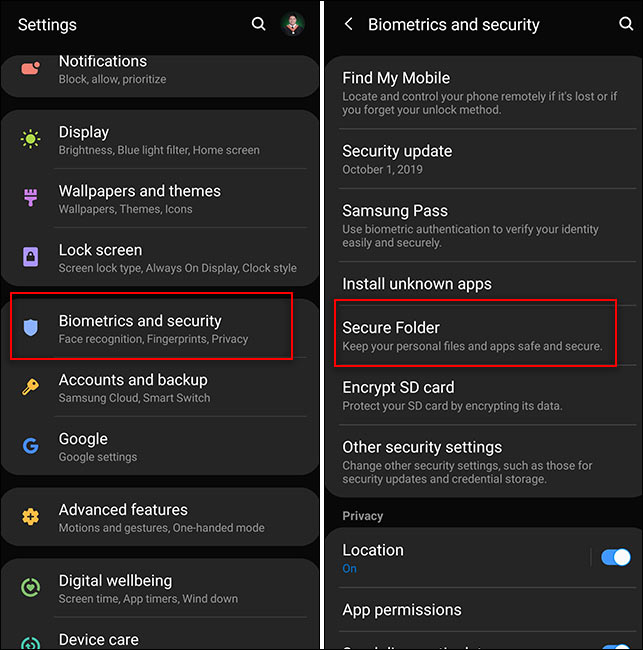Tap the back arrow beside Biometrics and security

349,24
